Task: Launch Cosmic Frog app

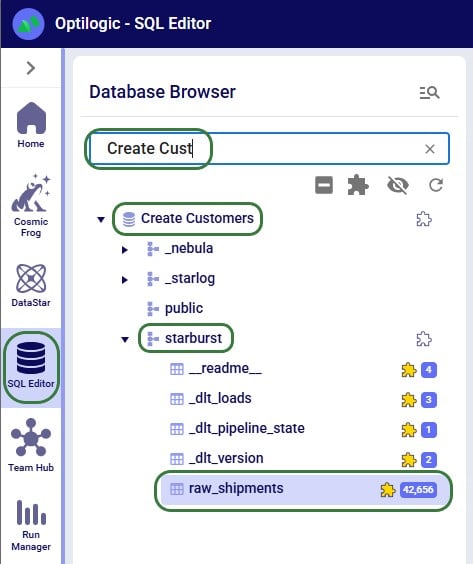Action: 31,206
